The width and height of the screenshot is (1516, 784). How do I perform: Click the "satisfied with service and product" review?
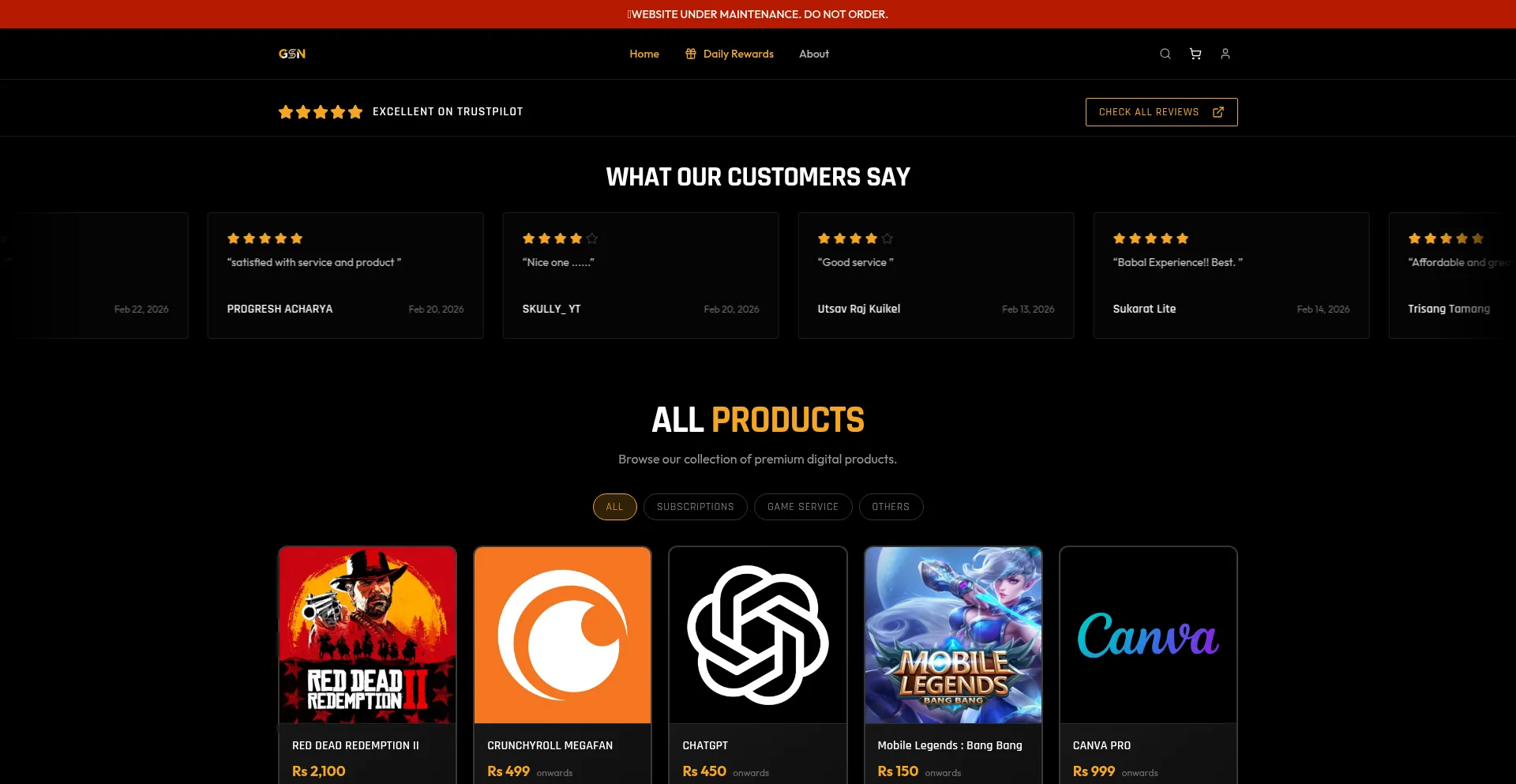[x=313, y=262]
